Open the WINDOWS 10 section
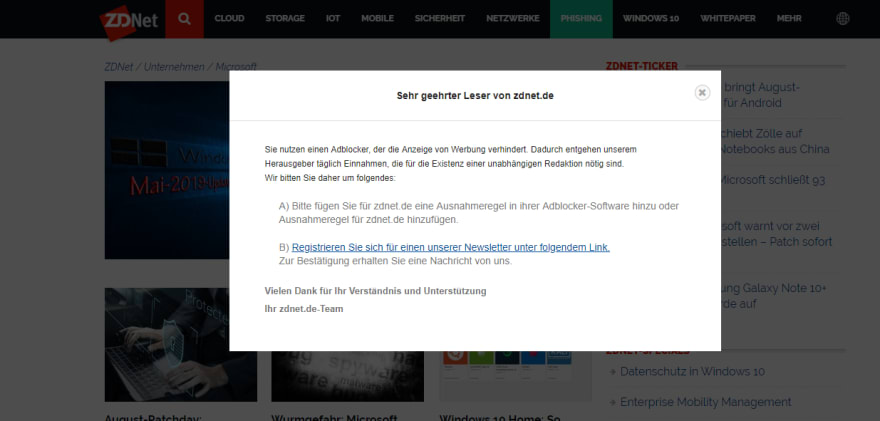 point(650,19)
